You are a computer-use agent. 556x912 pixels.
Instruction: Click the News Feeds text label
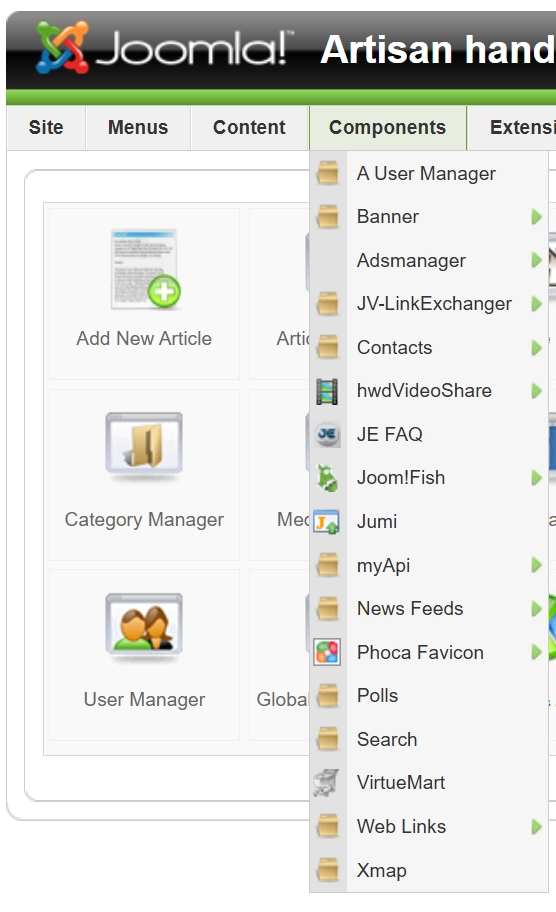pyautogui.click(x=410, y=608)
